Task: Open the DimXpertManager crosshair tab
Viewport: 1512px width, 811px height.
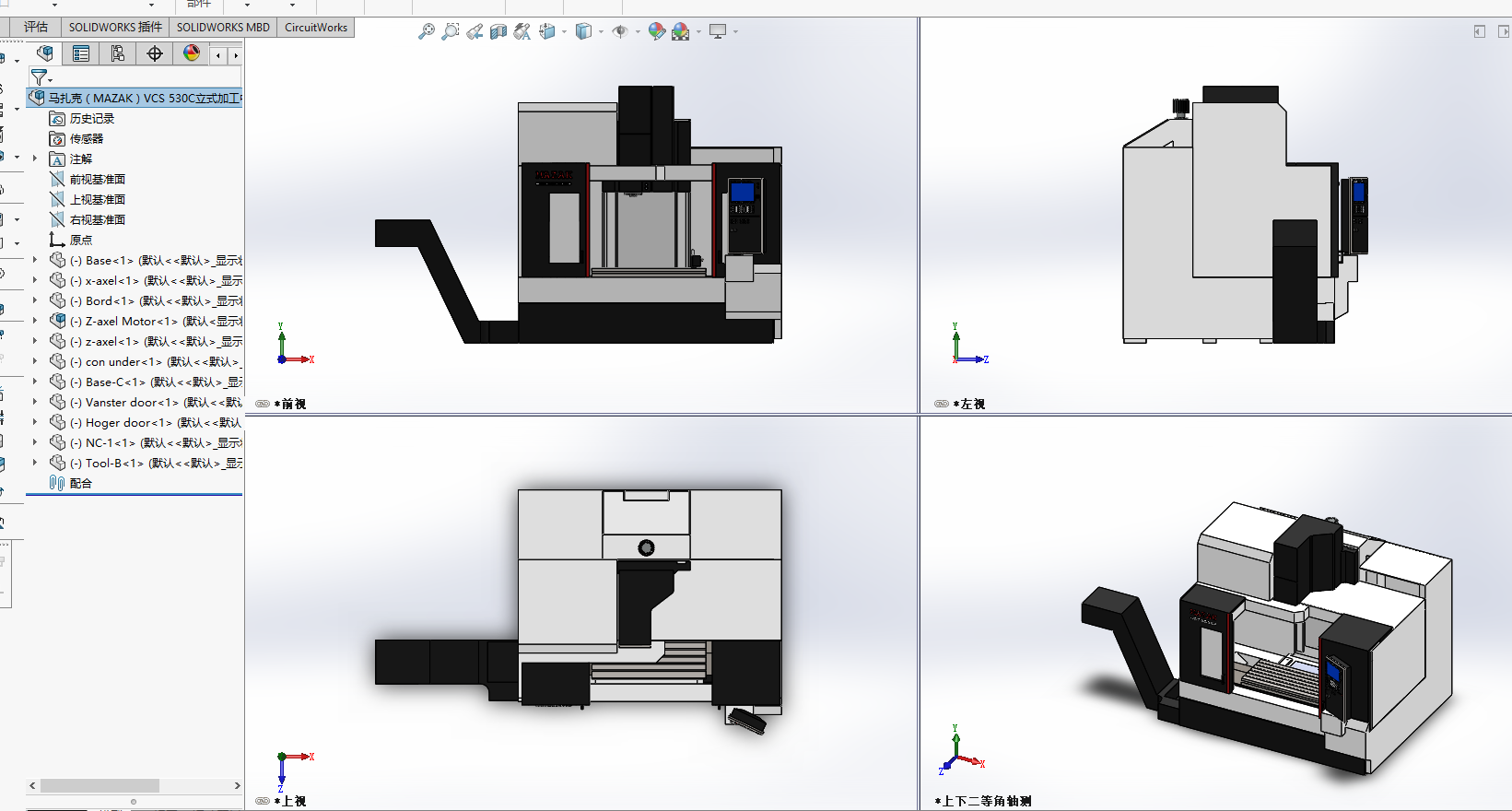Action: pos(155,53)
